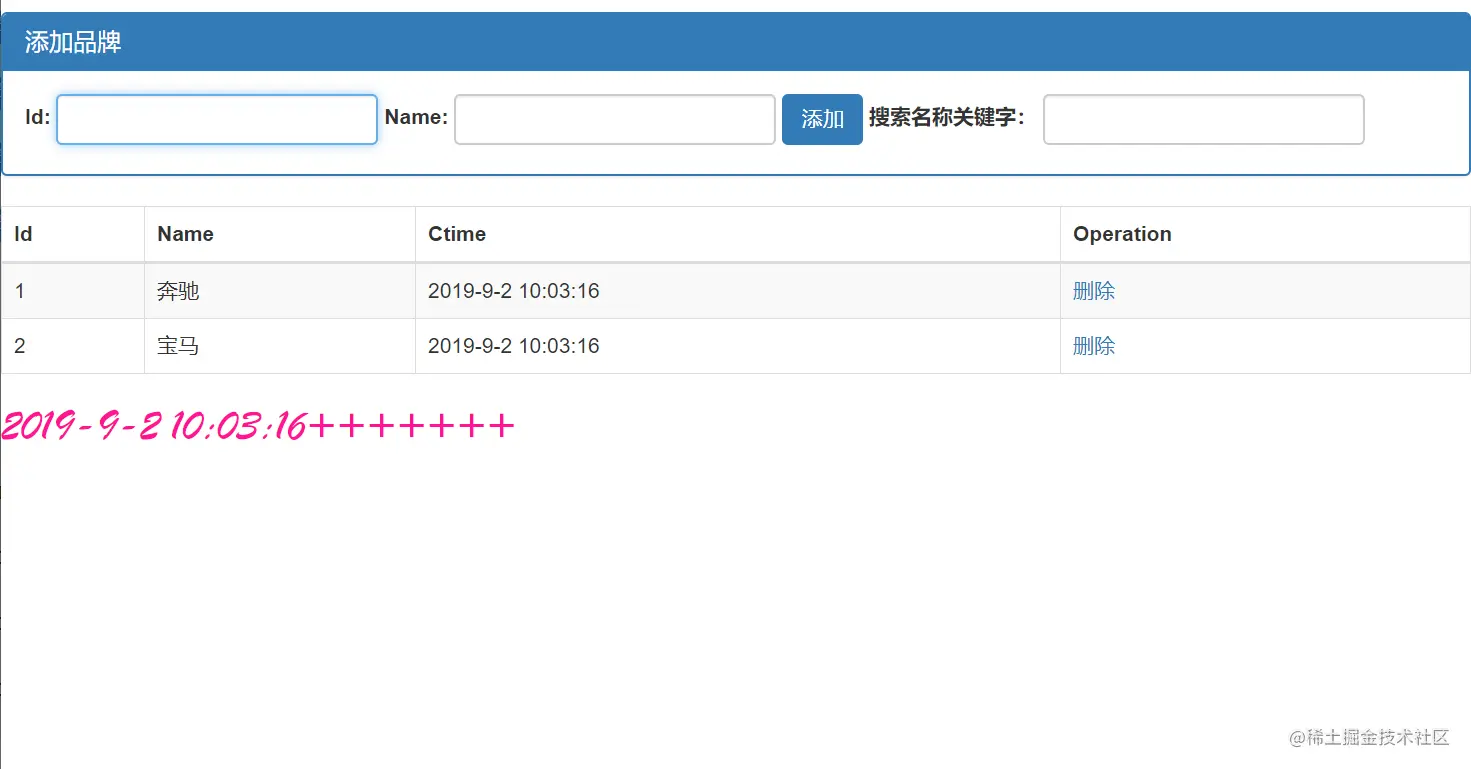Click the Name column header
Image resolution: width=1471 pixels, height=769 pixels.
[280, 234]
